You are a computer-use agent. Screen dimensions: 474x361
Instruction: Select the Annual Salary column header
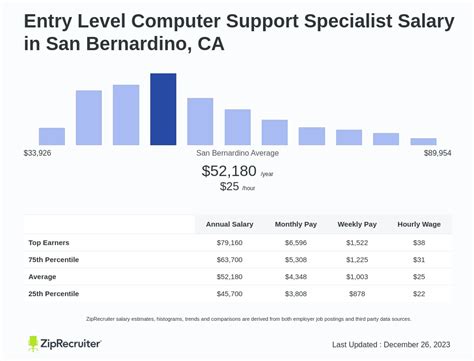click(229, 224)
